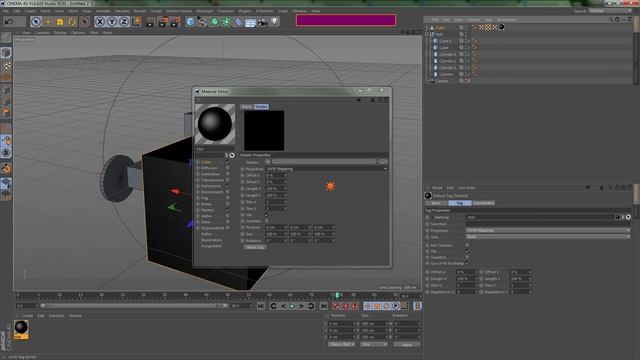The width and height of the screenshot is (640, 360).
Task: Open the green array modeling icon
Action: [x=226, y=22]
